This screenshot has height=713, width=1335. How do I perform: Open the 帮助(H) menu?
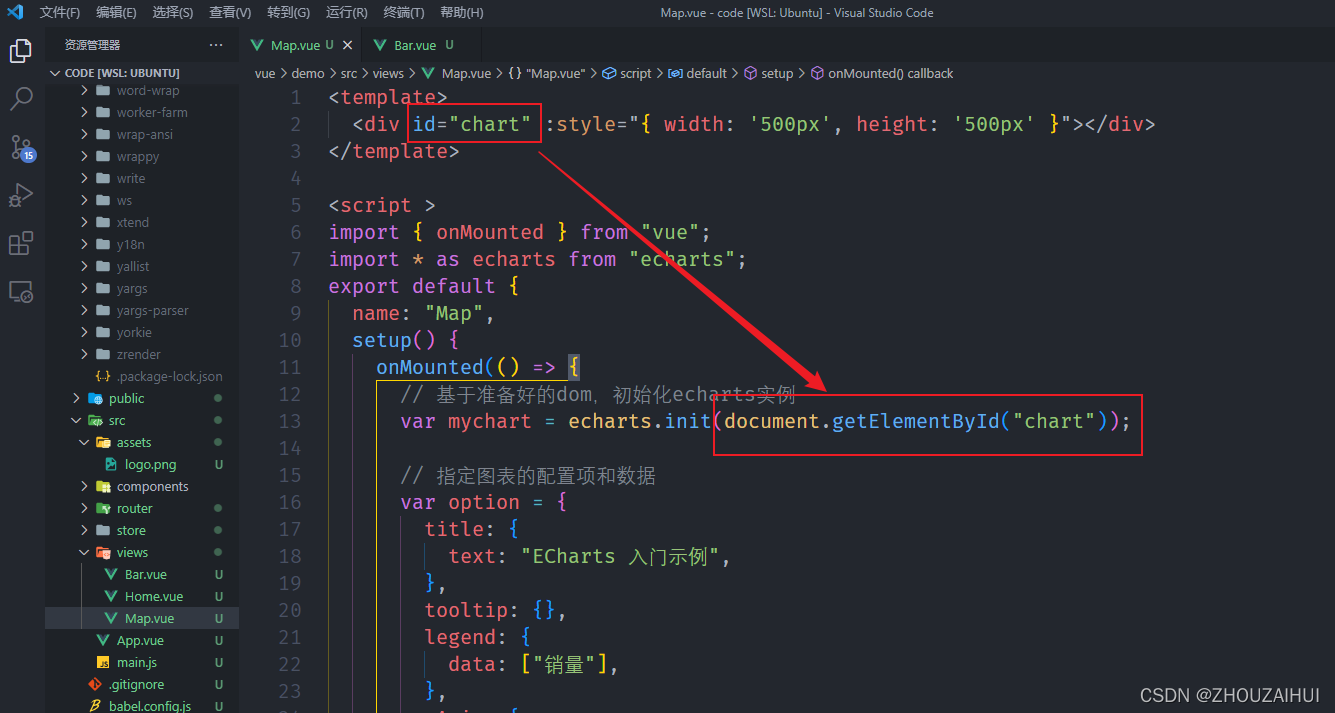(x=462, y=12)
